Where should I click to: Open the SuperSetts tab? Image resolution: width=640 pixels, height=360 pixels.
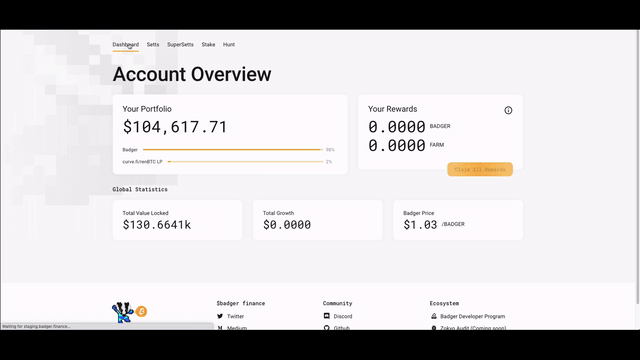pyautogui.click(x=180, y=44)
